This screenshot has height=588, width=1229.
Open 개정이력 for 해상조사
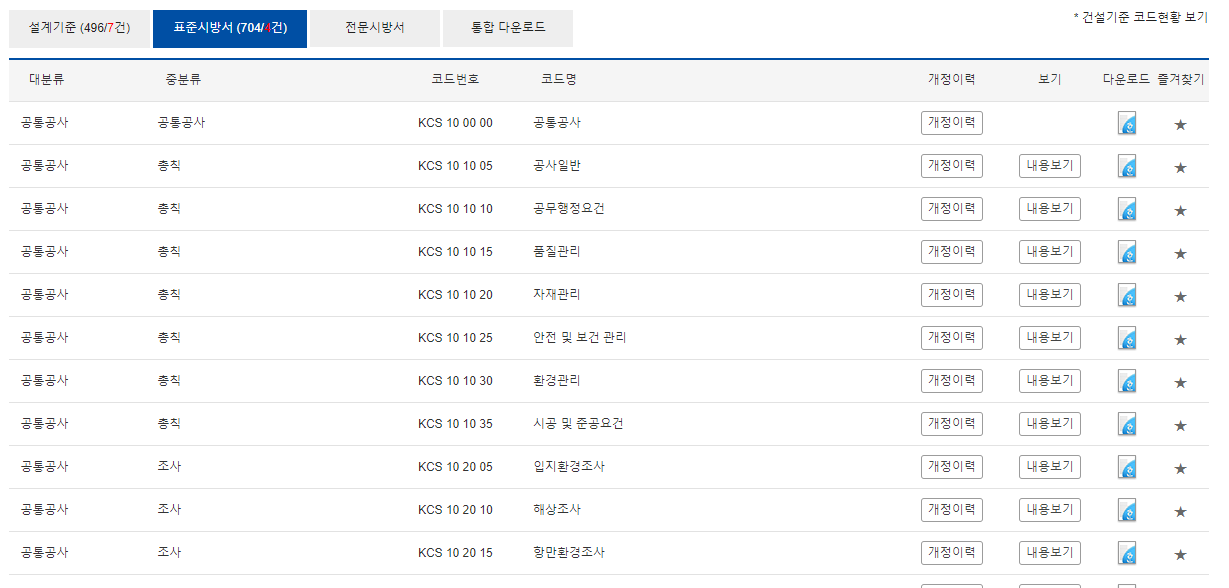pyautogui.click(x=952, y=510)
